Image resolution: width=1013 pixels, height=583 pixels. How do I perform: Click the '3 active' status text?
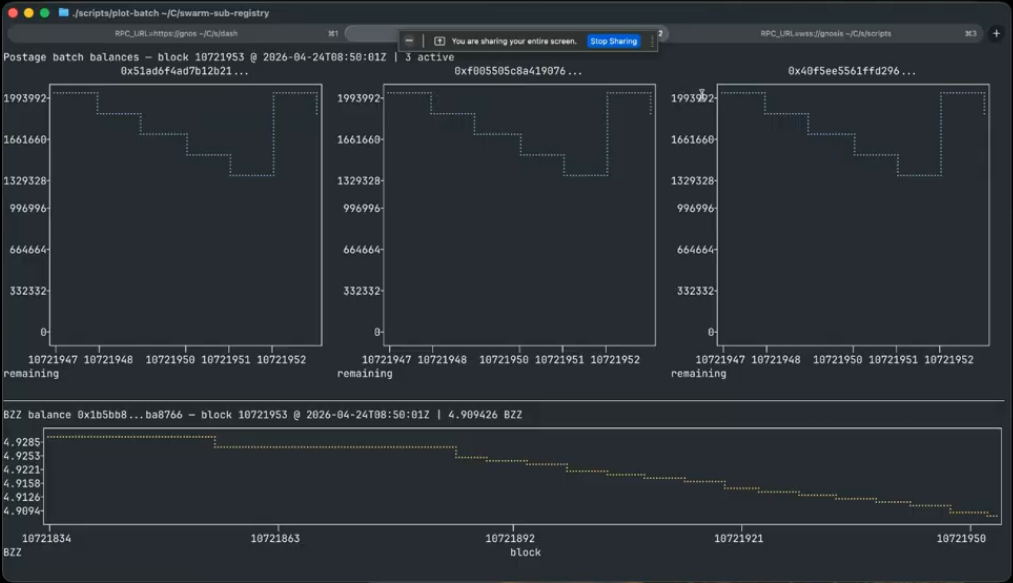(x=430, y=57)
